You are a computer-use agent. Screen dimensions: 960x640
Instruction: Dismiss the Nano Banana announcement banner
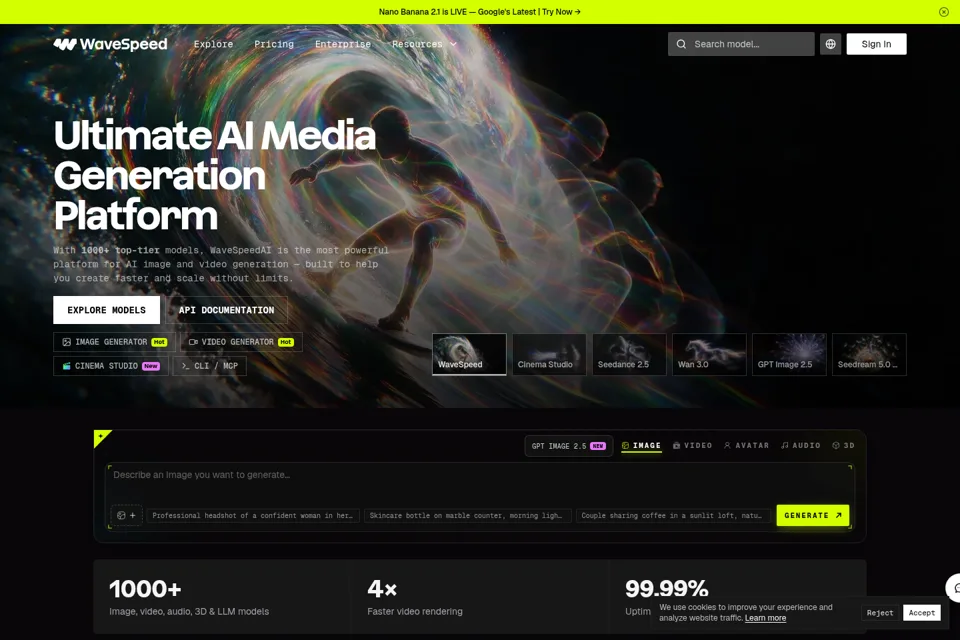pyautogui.click(x=943, y=12)
